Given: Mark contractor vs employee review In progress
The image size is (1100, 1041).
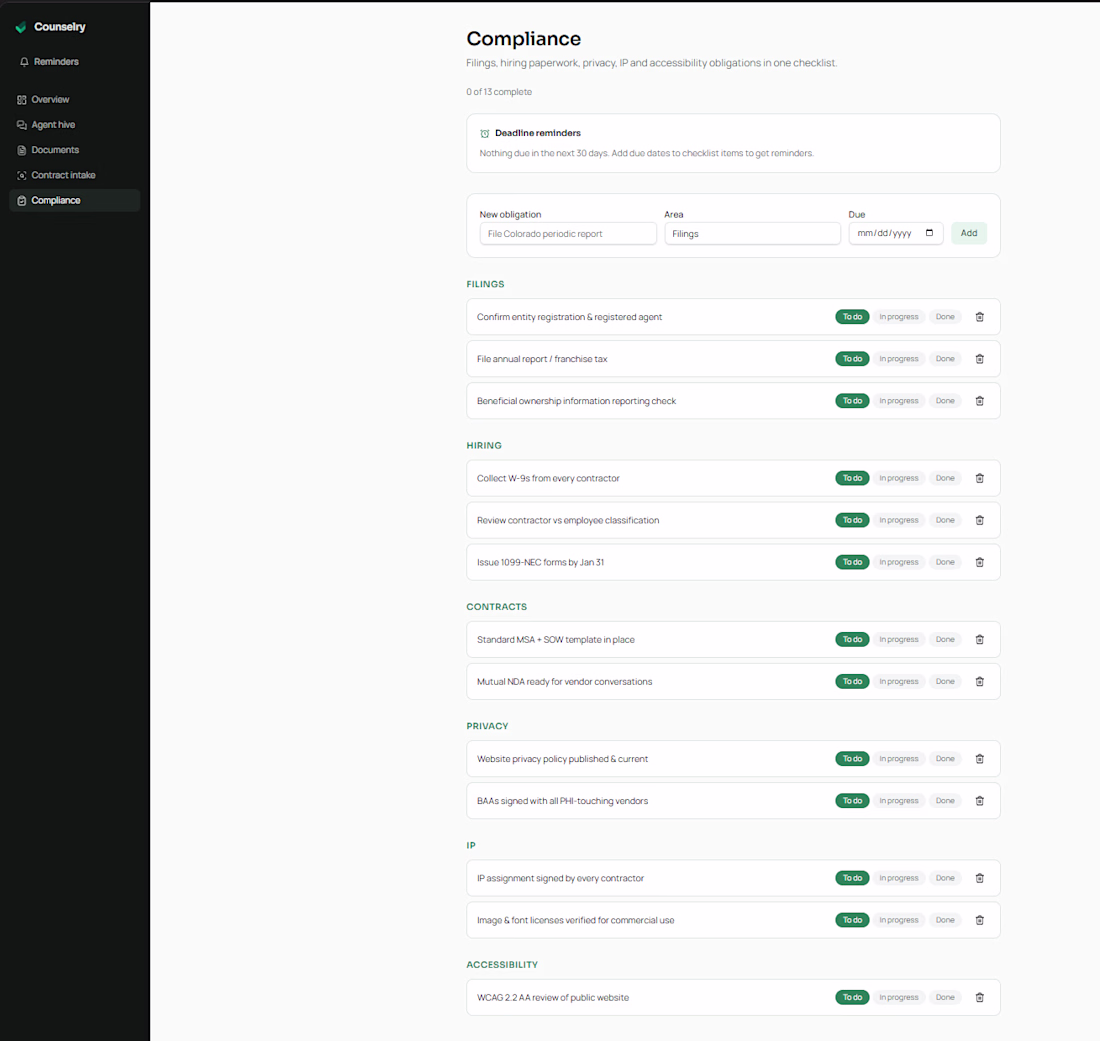Looking at the screenshot, I should coord(899,520).
